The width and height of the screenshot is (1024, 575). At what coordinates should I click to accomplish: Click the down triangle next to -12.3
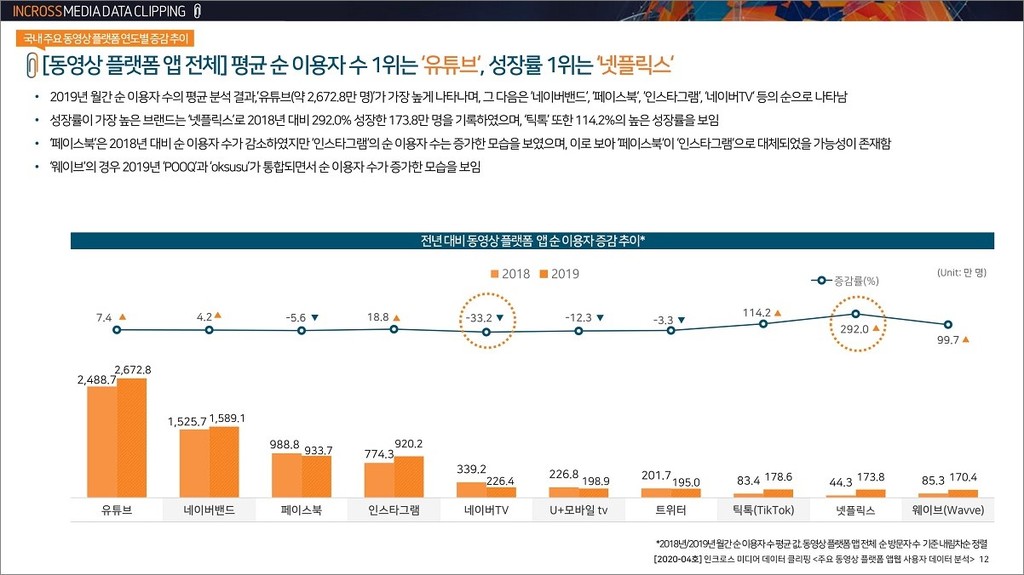pyautogui.click(x=600, y=318)
